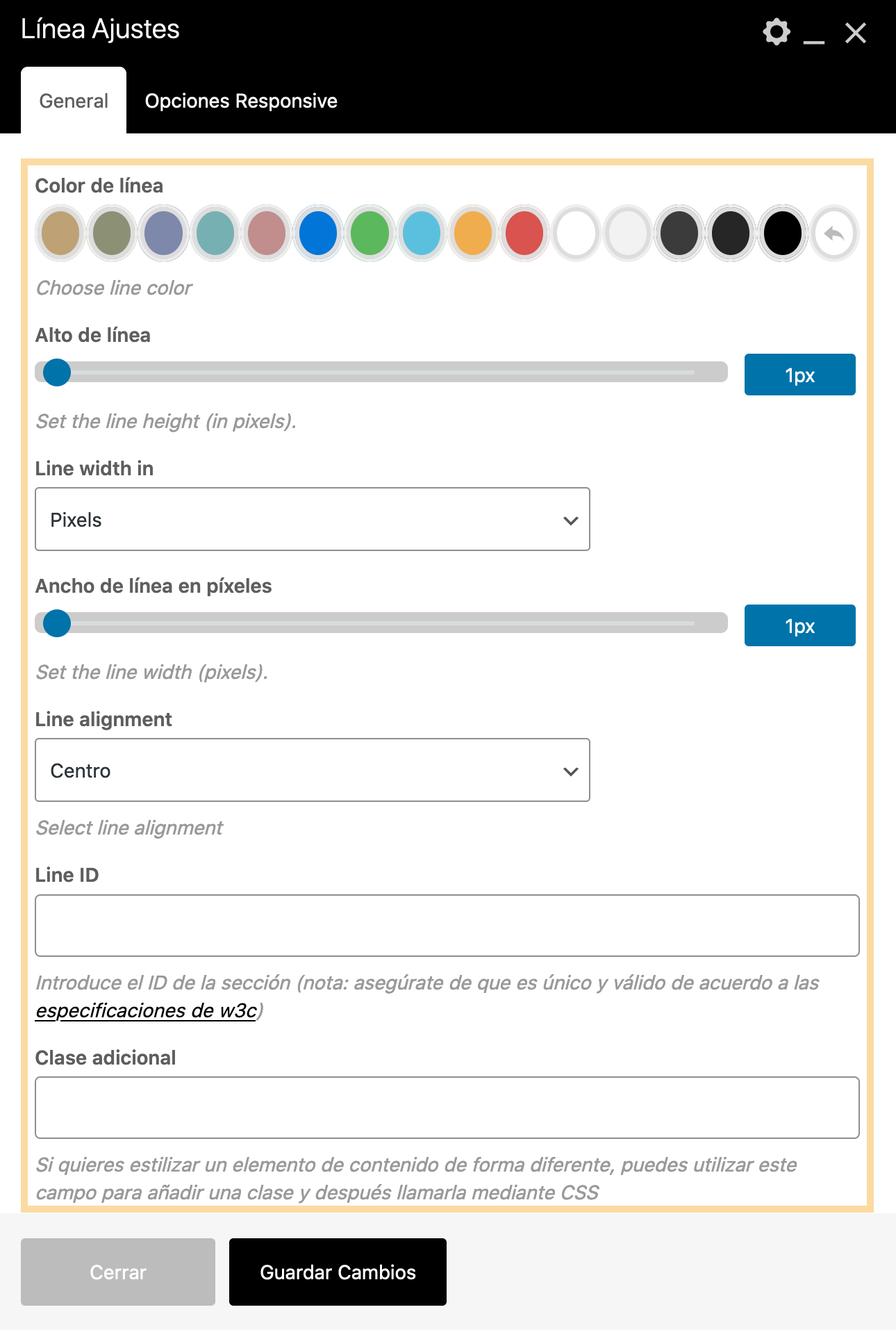Screen dimensions: 896x1330
Task: Close the Línea Ajustes dialog
Action: coord(856,33)
